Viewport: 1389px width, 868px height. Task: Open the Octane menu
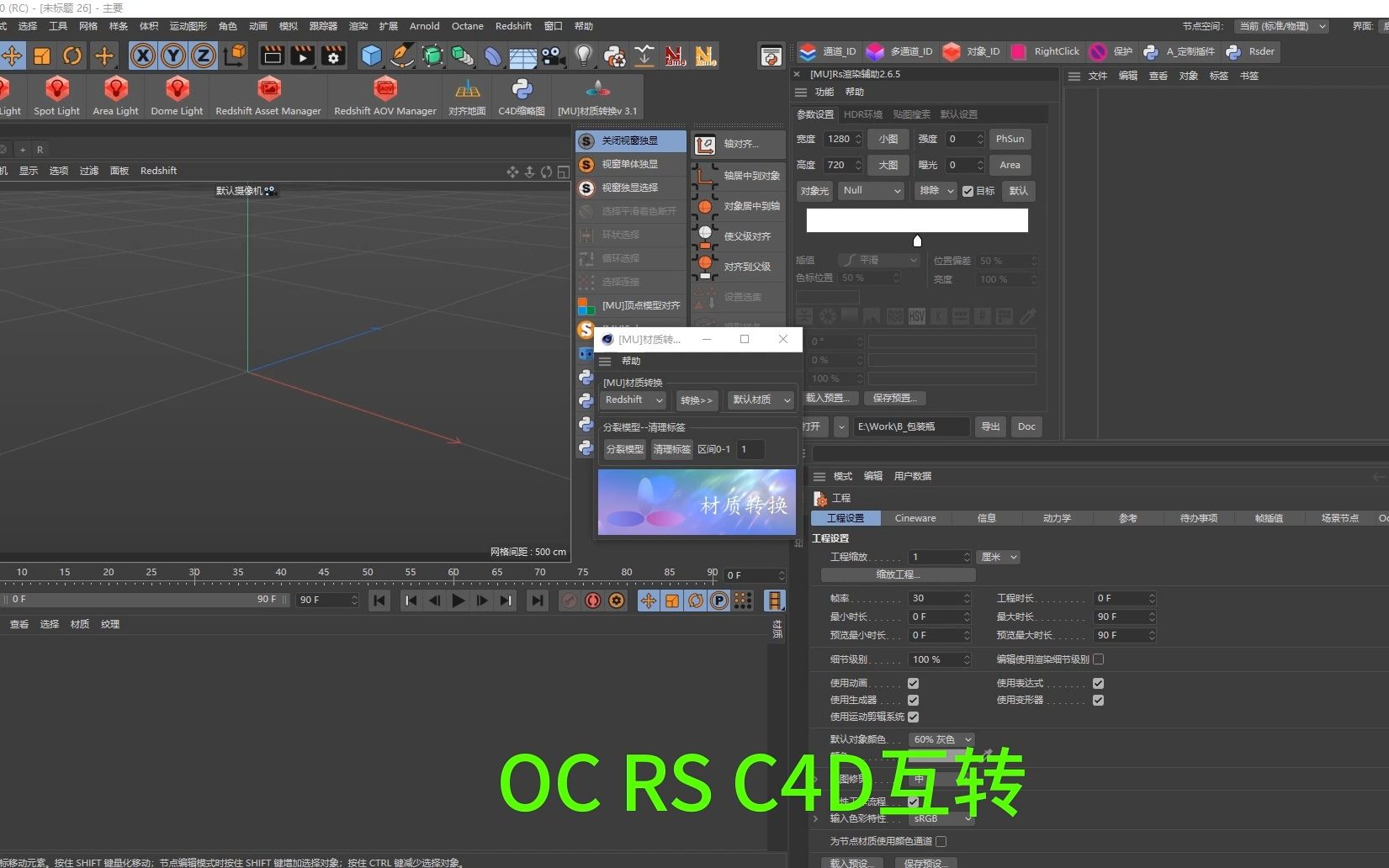[x=467, y=26]
